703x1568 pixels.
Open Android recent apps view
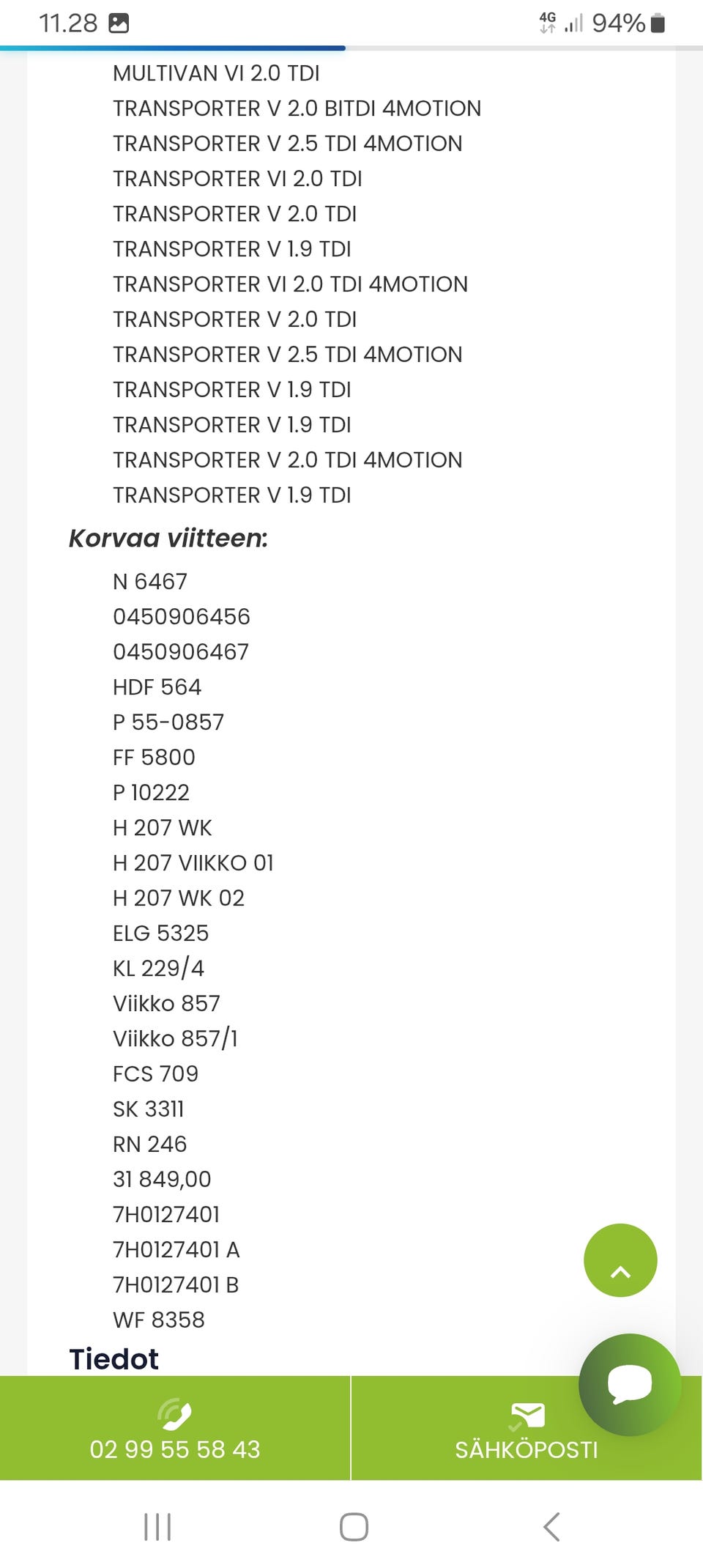point(157,1527)
